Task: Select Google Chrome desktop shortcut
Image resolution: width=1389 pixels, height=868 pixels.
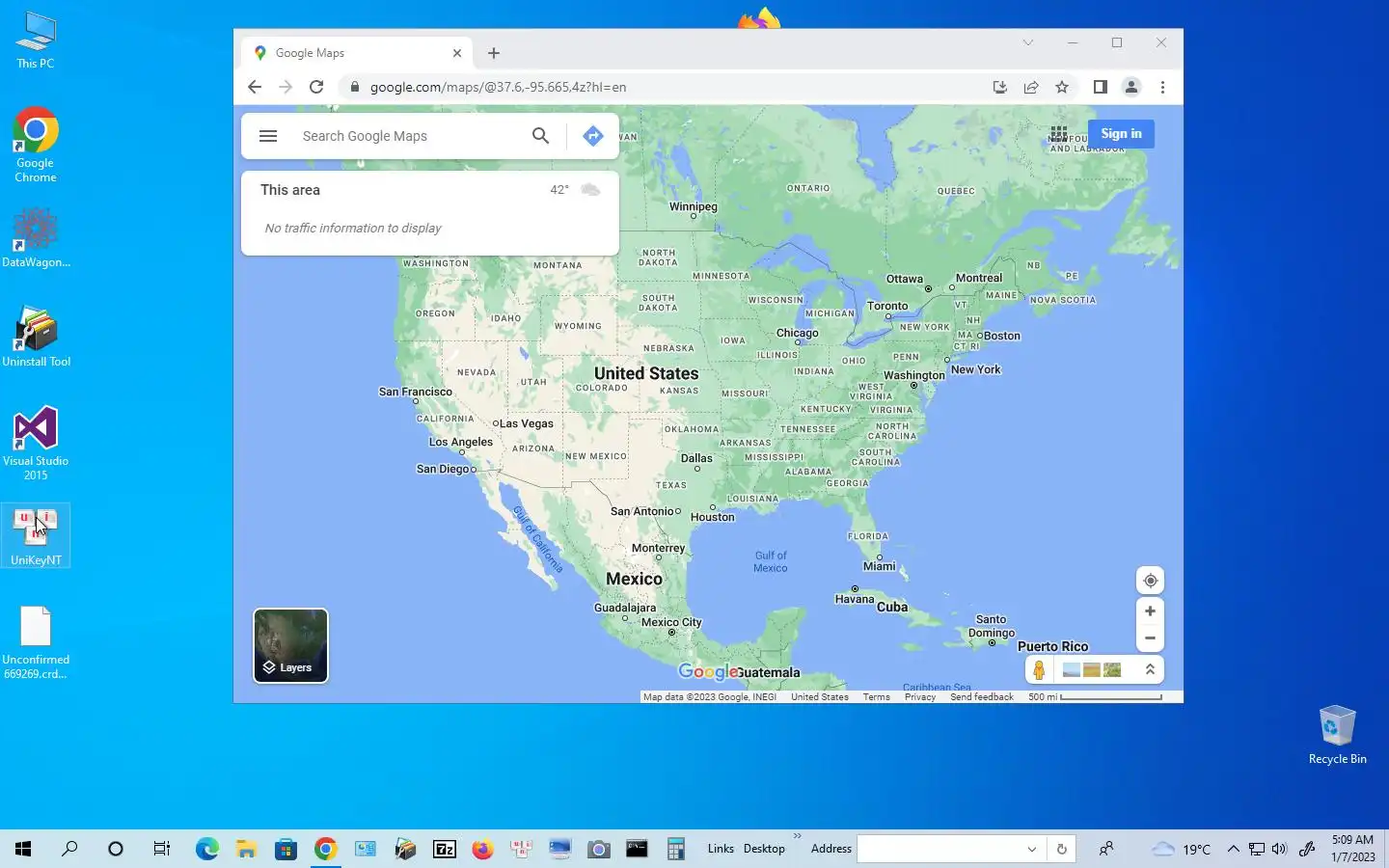Action: tap(36, 145)
